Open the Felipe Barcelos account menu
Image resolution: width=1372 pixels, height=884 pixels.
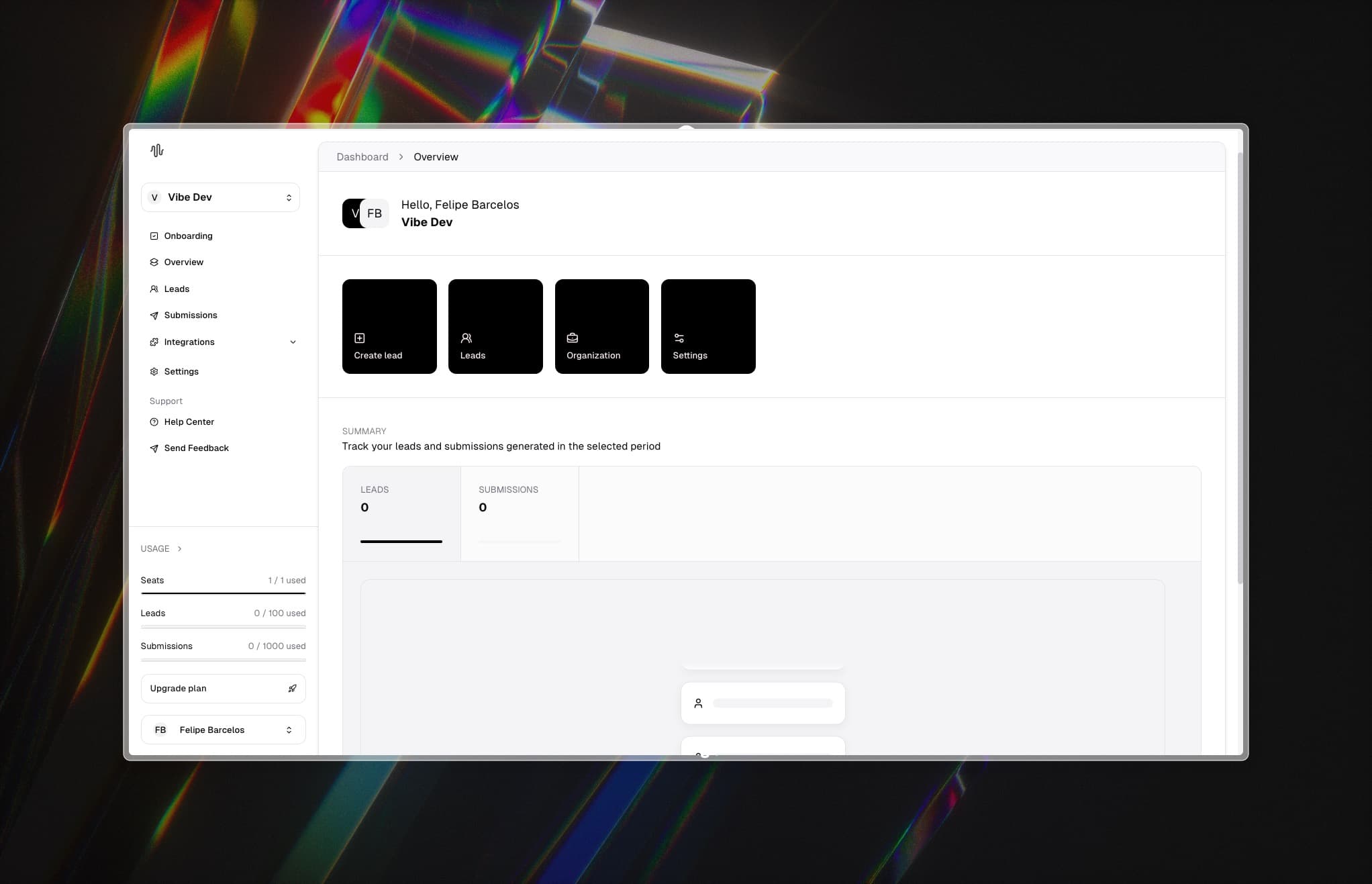pos(223,730)
